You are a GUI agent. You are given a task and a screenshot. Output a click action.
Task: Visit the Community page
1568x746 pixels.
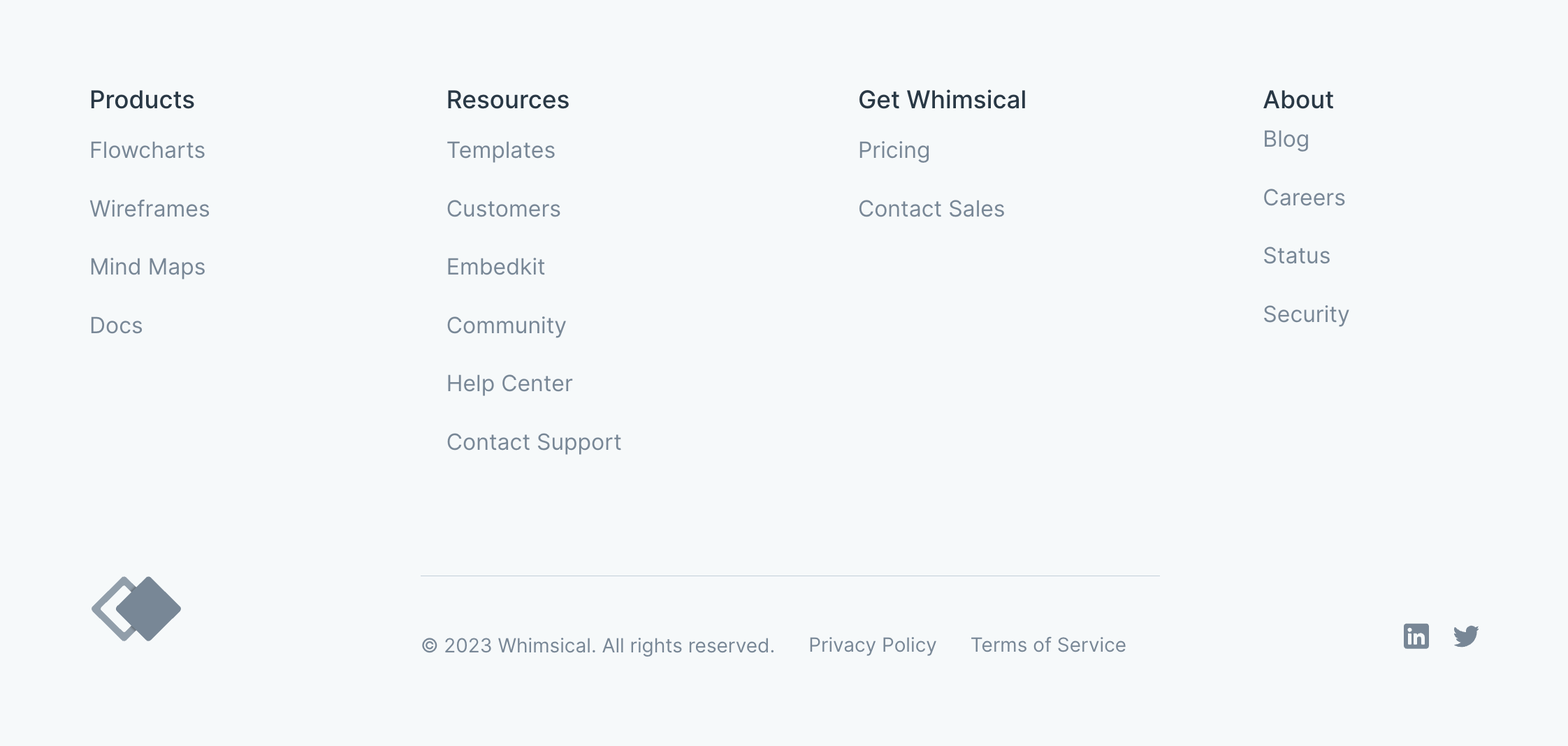pos(506,325)
